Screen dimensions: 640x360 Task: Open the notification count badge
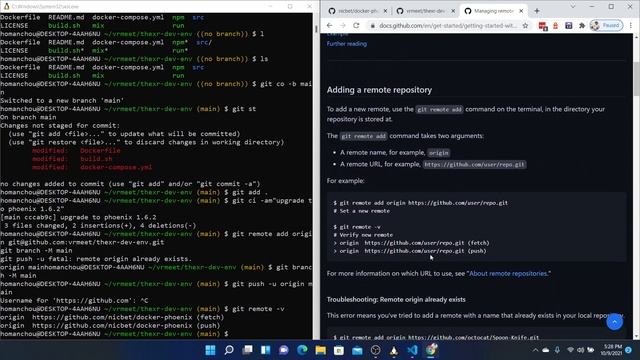point(629,350)
